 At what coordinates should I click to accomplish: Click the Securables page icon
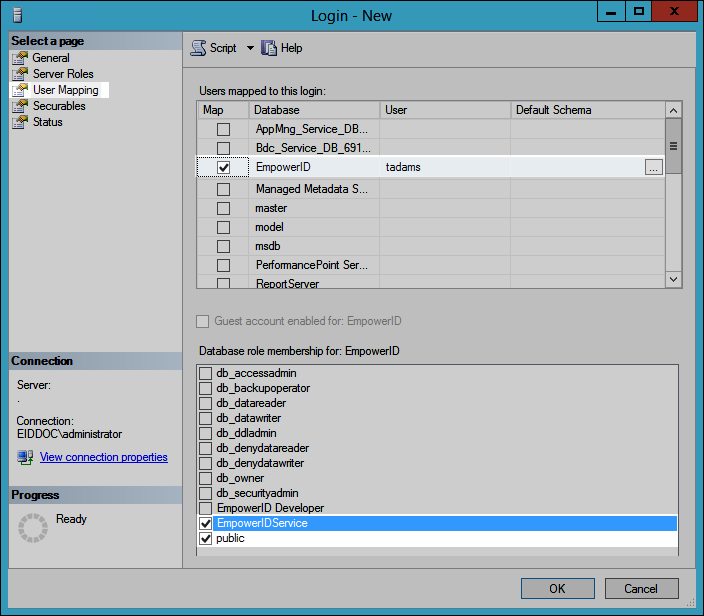[x=20, y=106]
